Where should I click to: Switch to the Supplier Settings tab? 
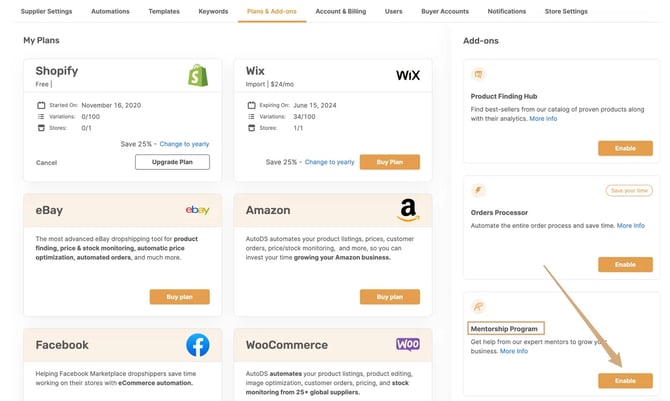pos(47,12)
